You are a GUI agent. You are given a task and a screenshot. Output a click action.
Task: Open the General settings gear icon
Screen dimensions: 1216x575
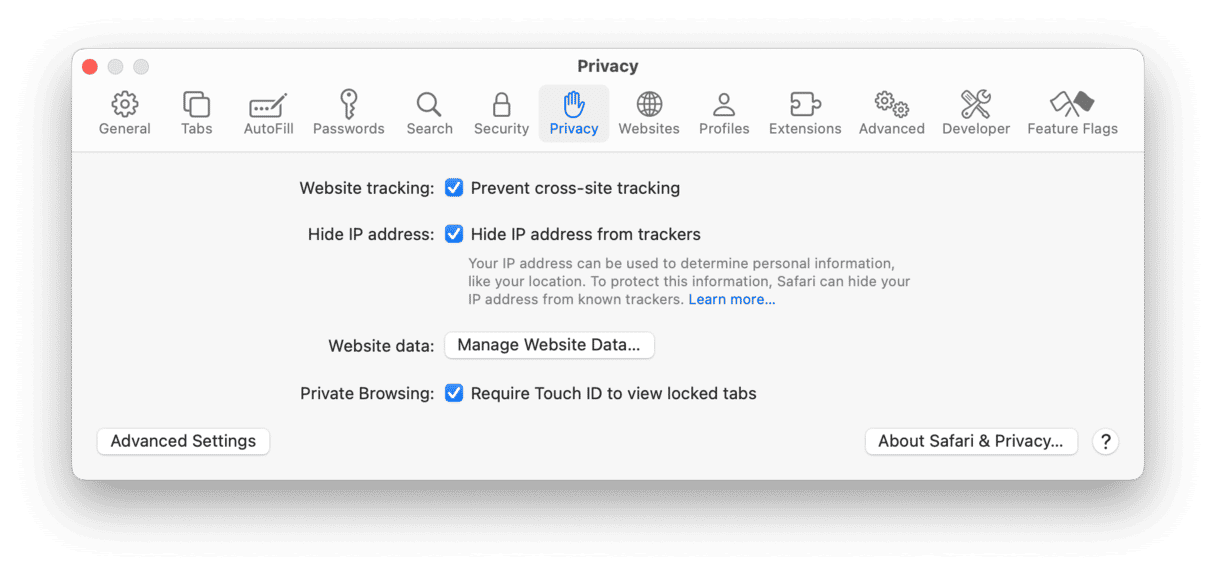[x=125, y=104]
